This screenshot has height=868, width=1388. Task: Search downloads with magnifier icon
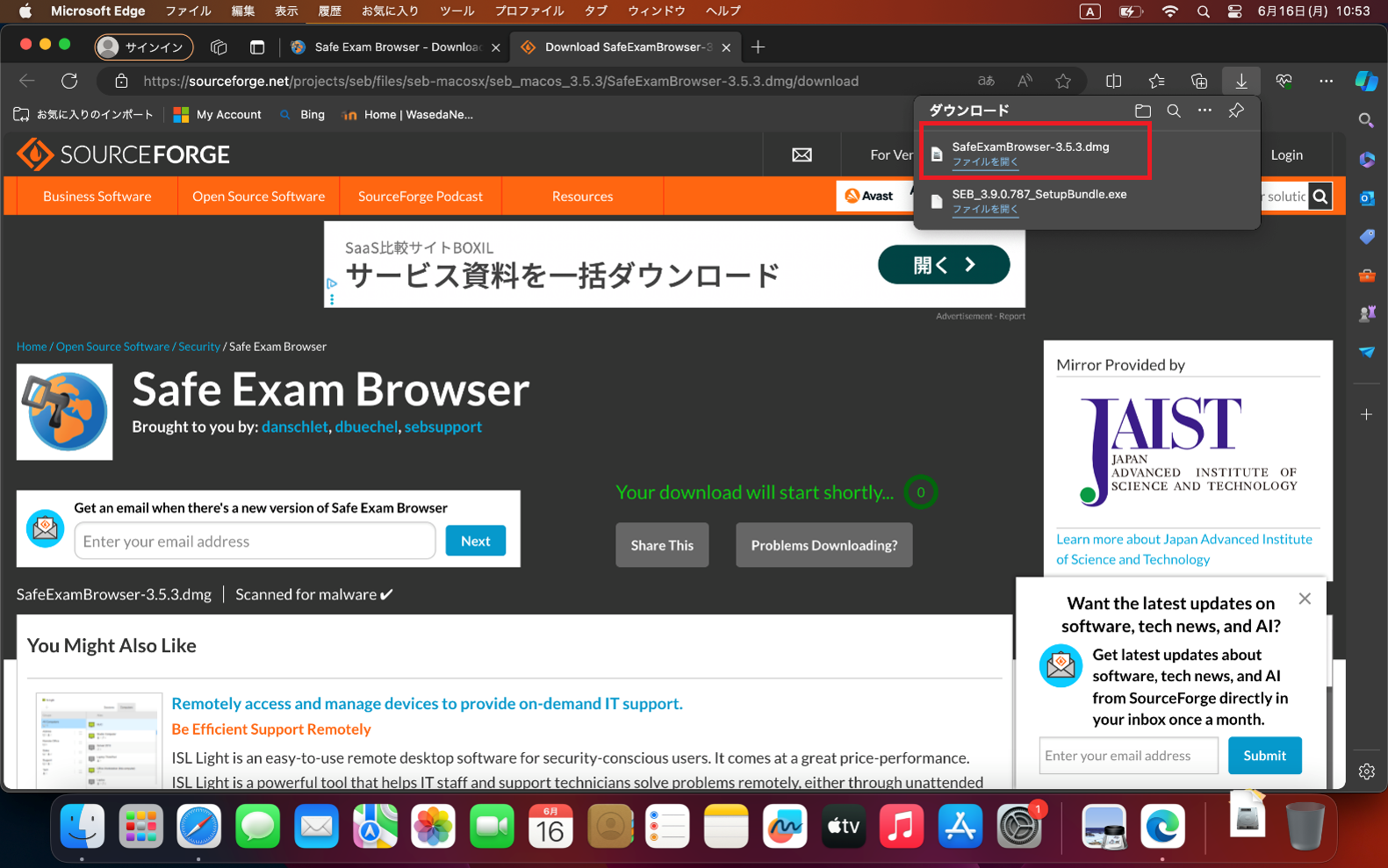(x=1174, y=111)
